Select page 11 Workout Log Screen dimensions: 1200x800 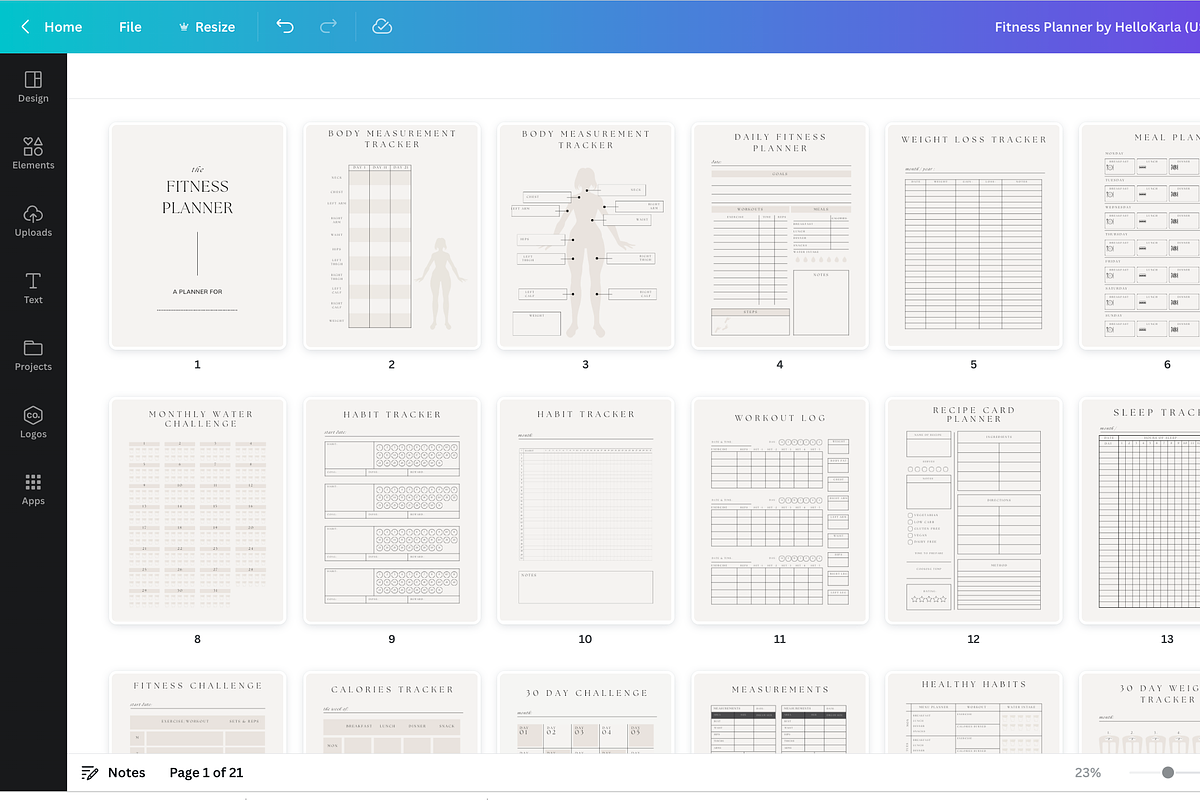[x=779, y=510]
